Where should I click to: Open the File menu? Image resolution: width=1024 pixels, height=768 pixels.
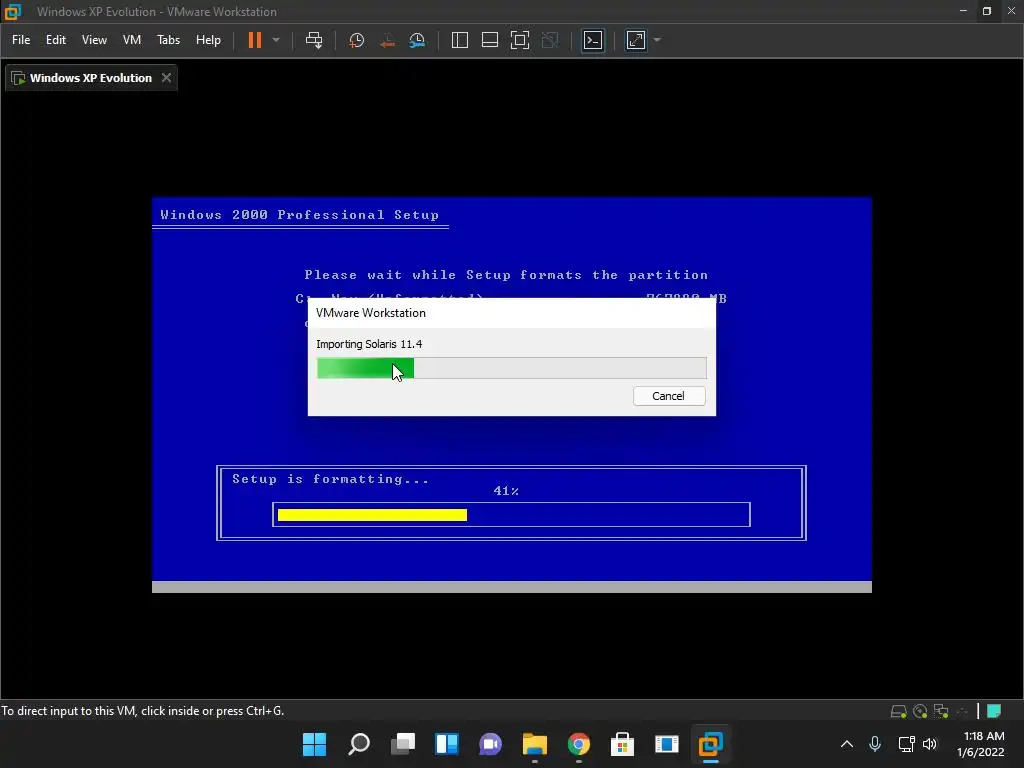point(21,40)
